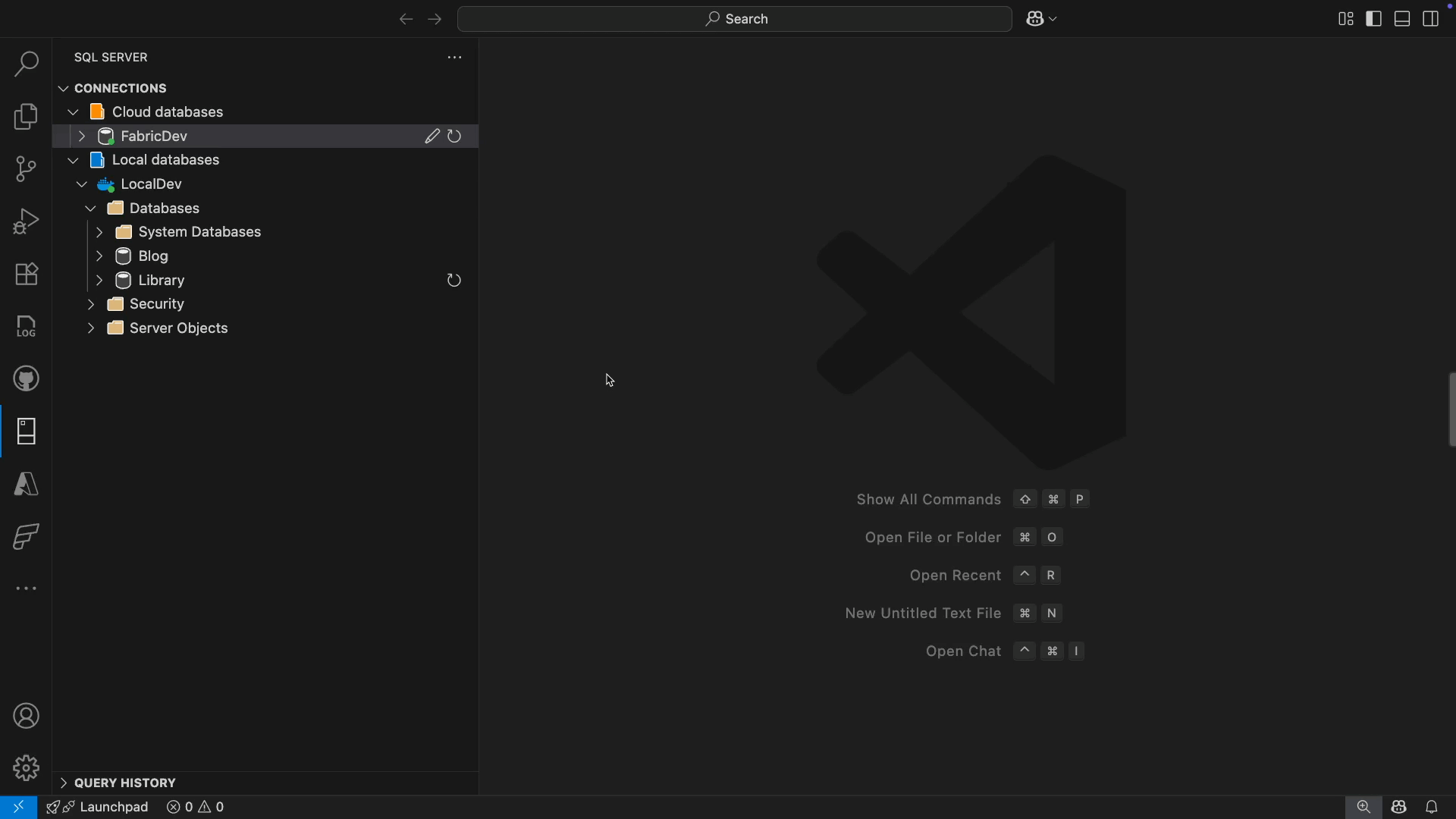1456x819 pixels.
Task: Select the SQL Server activity bar icon
Action: (27, 431)
